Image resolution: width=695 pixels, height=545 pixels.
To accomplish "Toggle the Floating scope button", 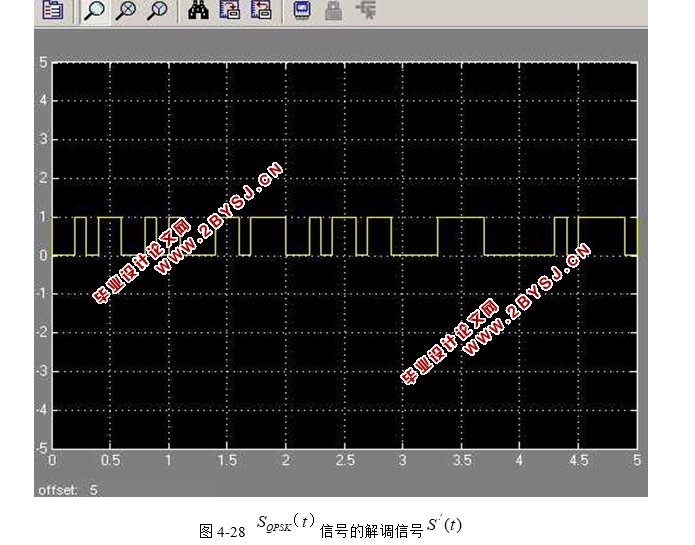I will (x=301, y=11).
